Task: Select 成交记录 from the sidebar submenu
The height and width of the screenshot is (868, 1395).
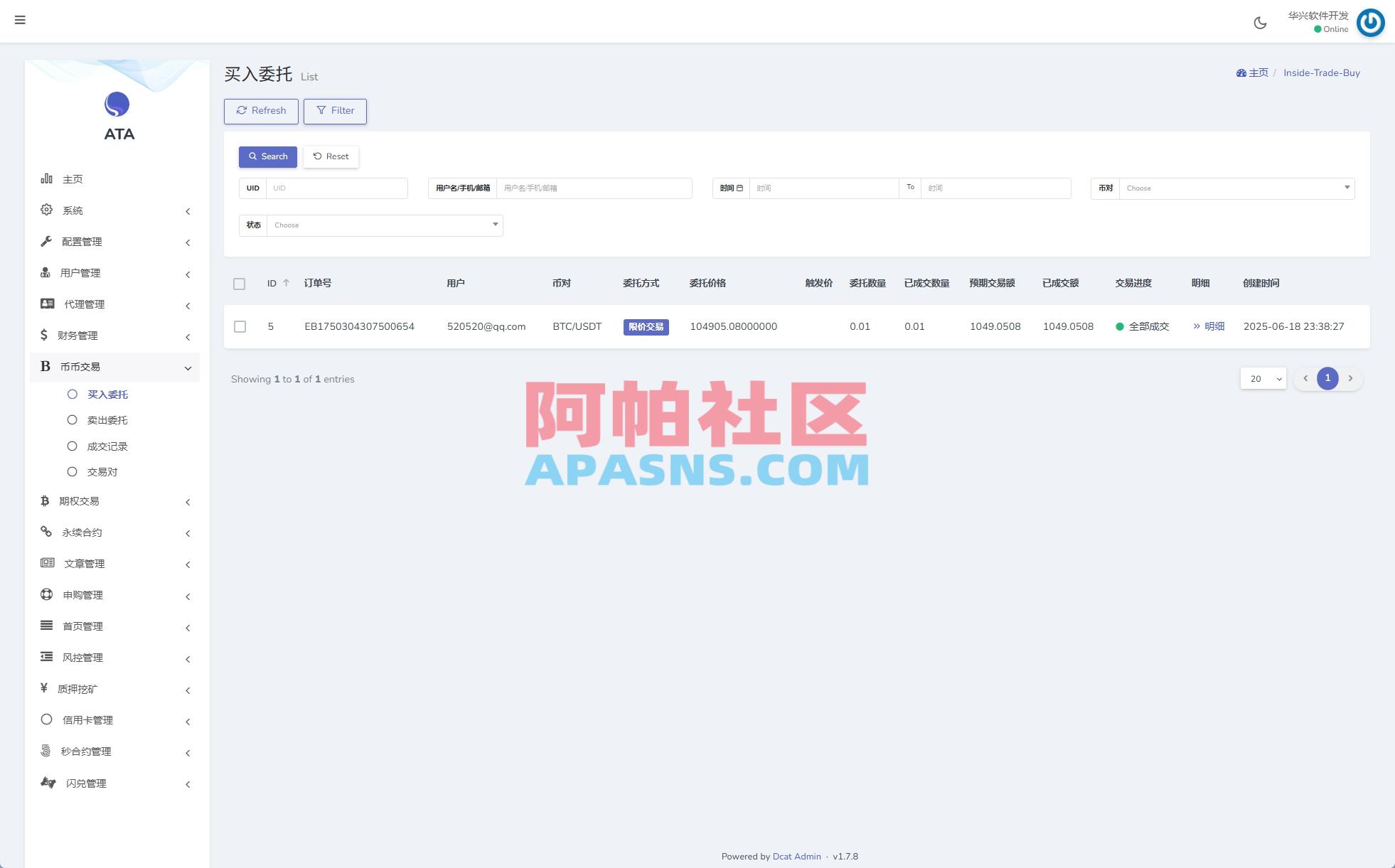Action: pyautogui.click(x=107, y=446)
